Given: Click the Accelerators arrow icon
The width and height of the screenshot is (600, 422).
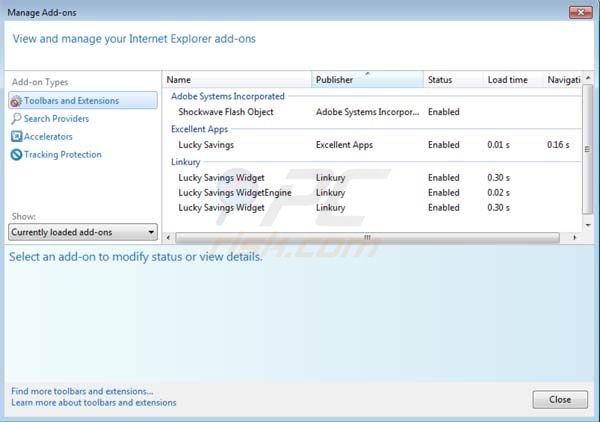Looking at the screenshot, I should [x=16, y=137].
